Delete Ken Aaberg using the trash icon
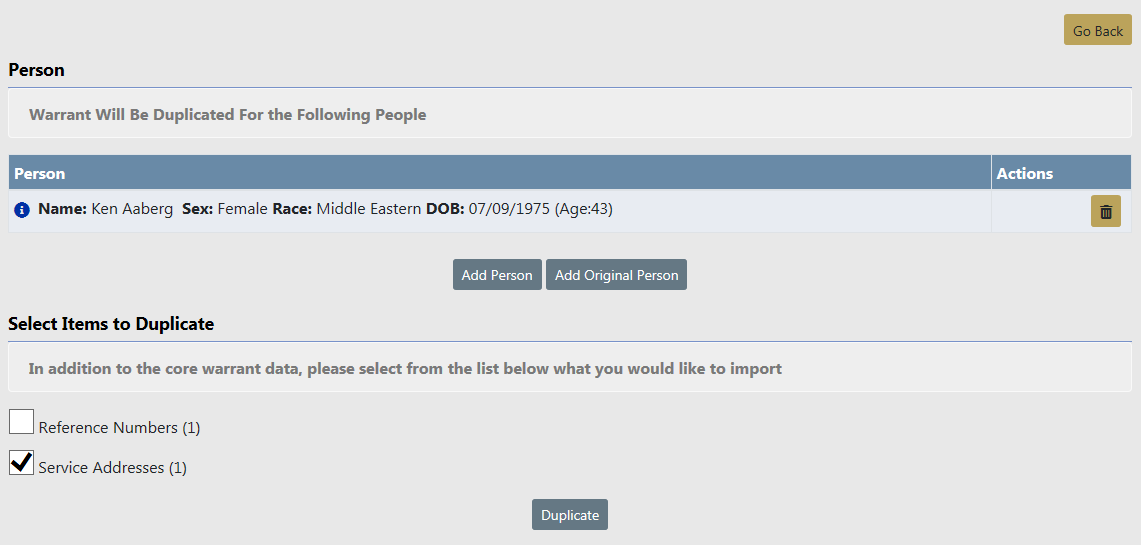 [1105, 211]
